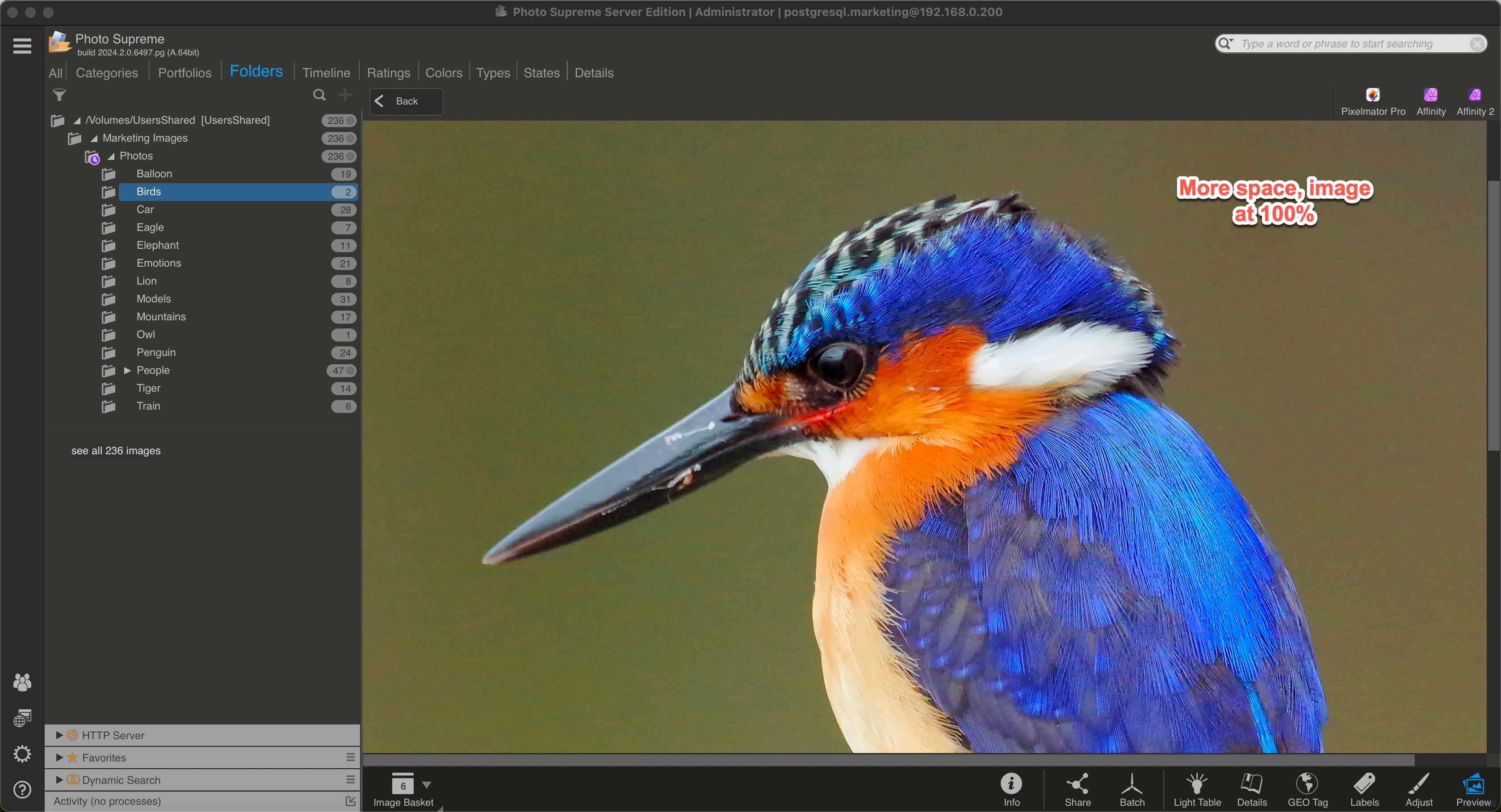Click in the search text field
1501x812 pixels.
click(x=1350, y=44)
